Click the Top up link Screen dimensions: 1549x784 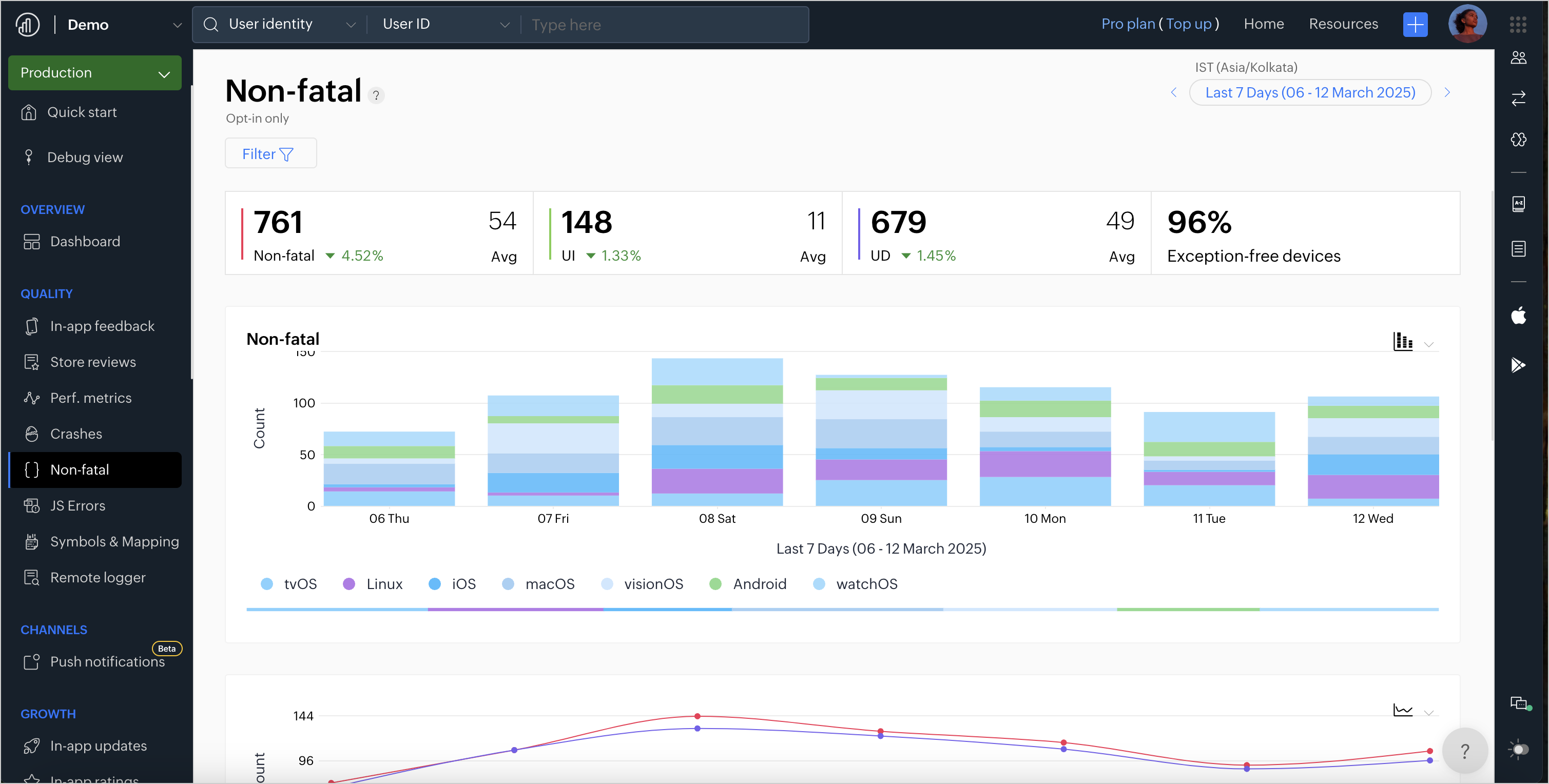[1188, 24]
